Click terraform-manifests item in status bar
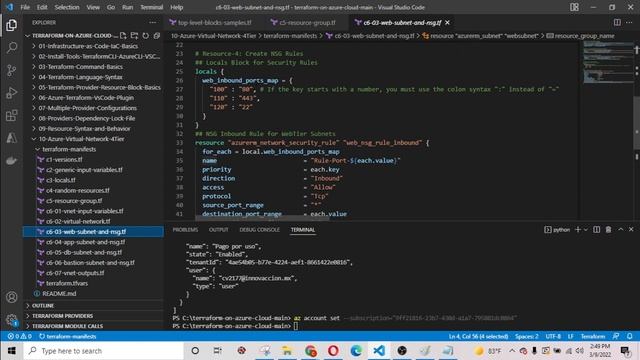640x360 pixels. (x=68, y=336)
